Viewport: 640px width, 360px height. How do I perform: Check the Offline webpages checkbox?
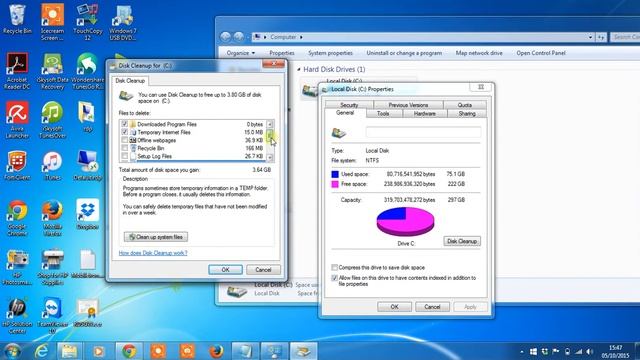coord(124,140)
